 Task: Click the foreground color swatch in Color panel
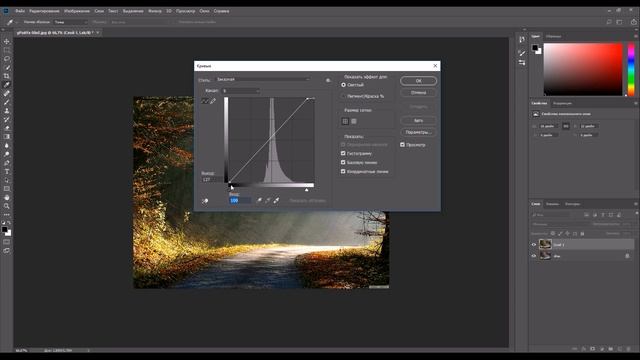pos(535,48)
